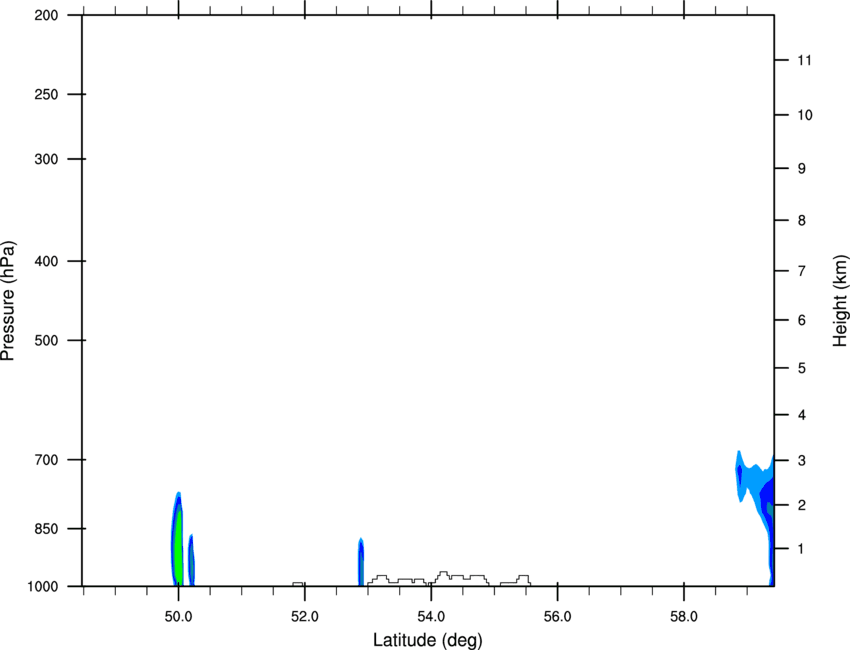Click the 56.0 latitude label
Viewport: 850px width, 650px height.
click(557, 617)
